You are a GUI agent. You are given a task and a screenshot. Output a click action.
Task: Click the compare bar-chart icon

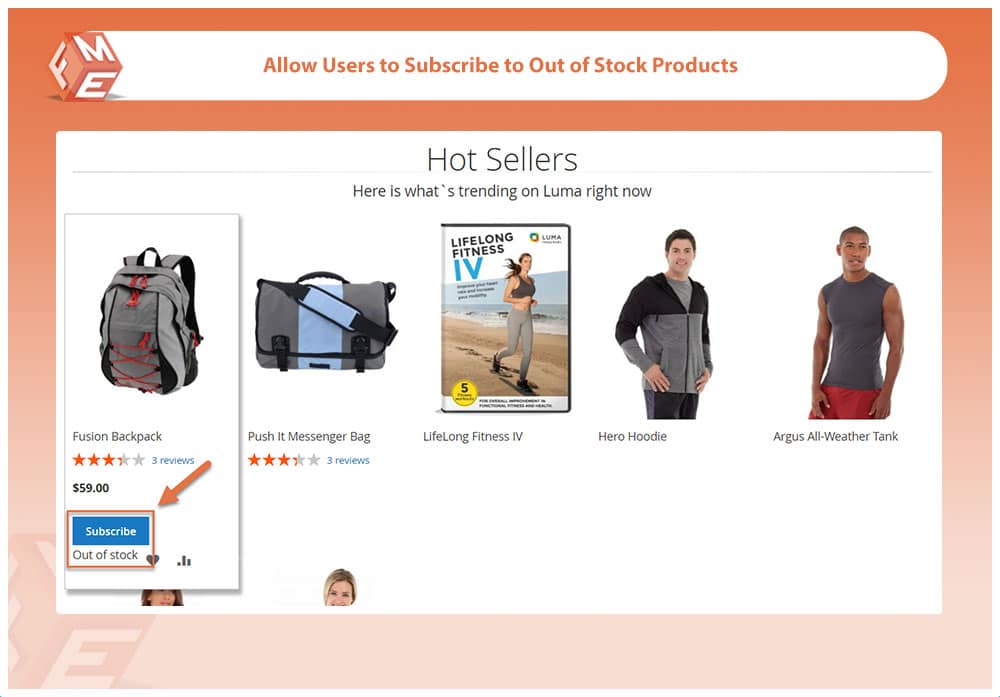pos(184,561)
